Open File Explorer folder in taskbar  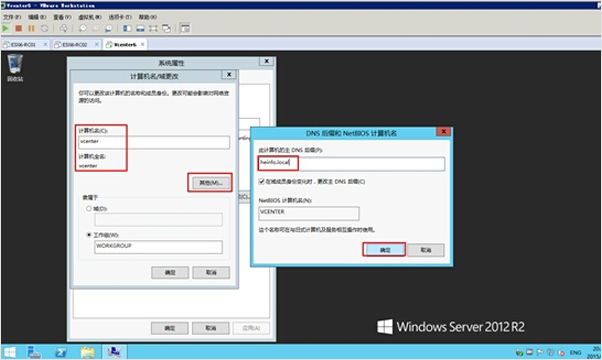coord(88,352)
